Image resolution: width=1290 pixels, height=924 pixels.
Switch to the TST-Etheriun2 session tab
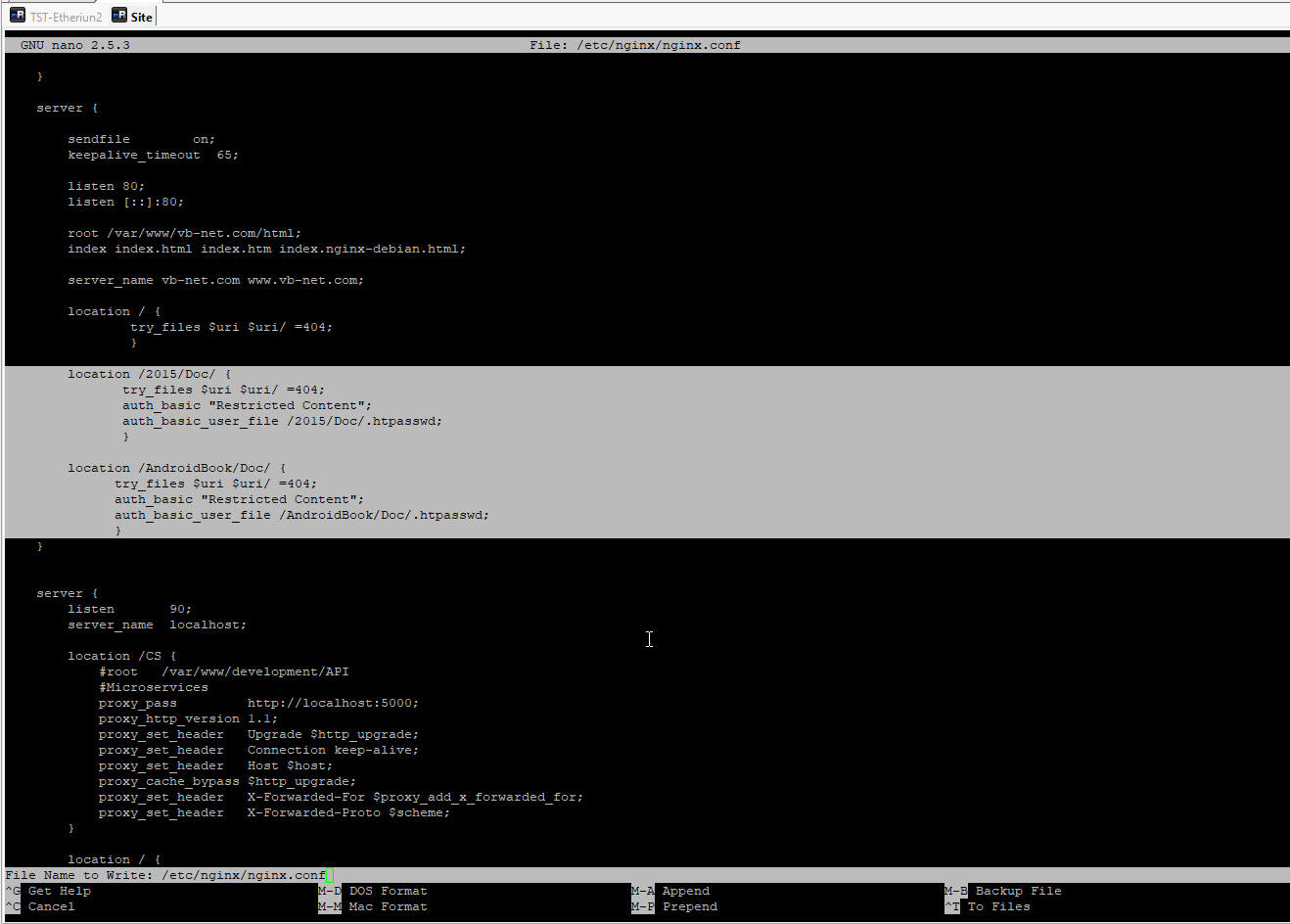tap(56, 17)
